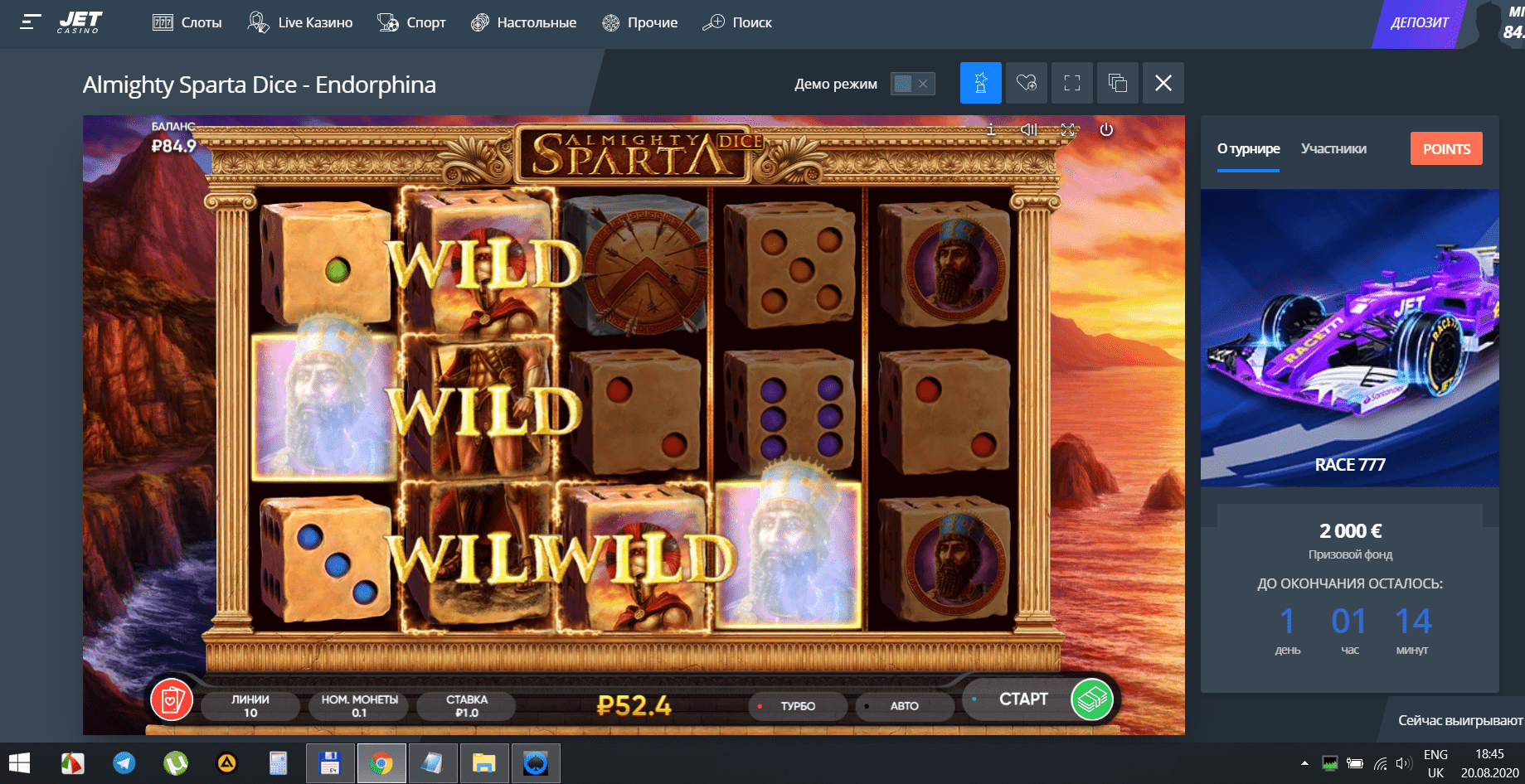Screen dimensions: 1525x784
Task: Toggle the Турбо mode
Action: tap(797, 706)
